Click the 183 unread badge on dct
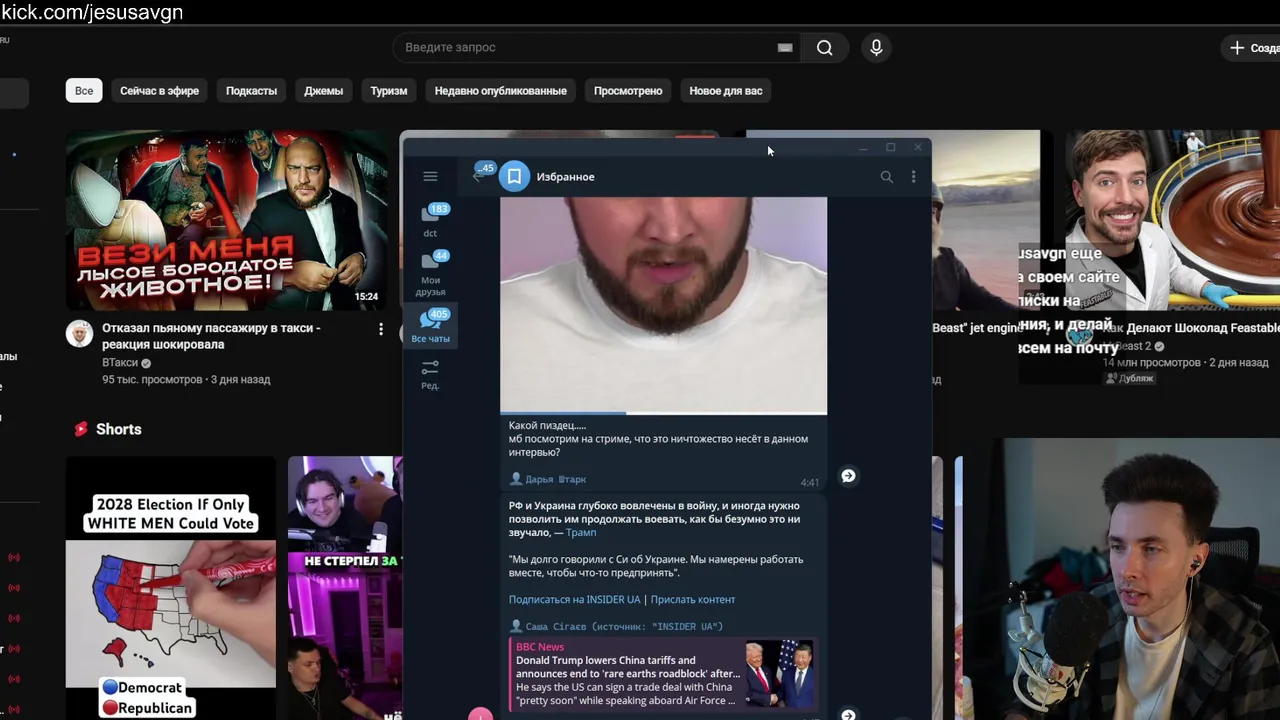This screenshot has width=1280, height=720. 439,209
